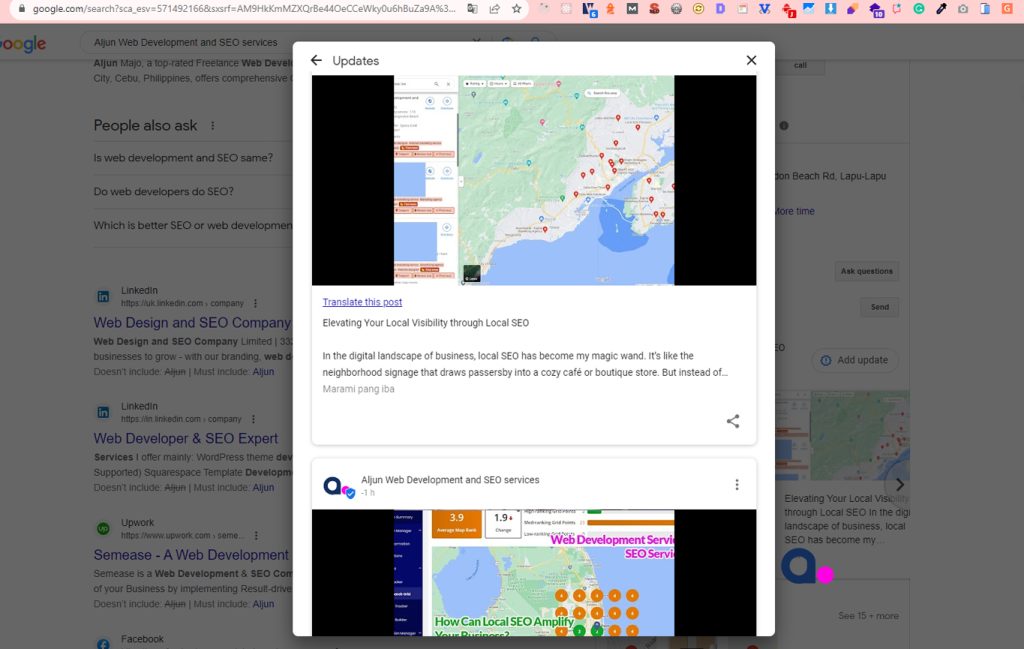1024x649 pixels.
Task: Click See 15+ more
Action: (x=869, y=616)
